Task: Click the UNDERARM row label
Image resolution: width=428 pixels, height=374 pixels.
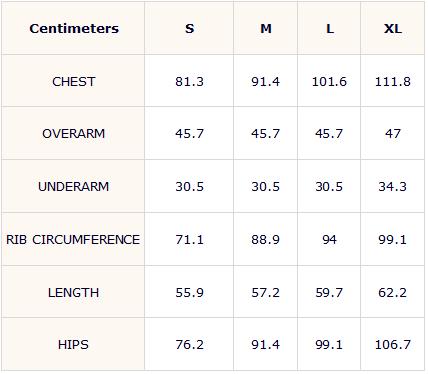Action: (74, 186)
